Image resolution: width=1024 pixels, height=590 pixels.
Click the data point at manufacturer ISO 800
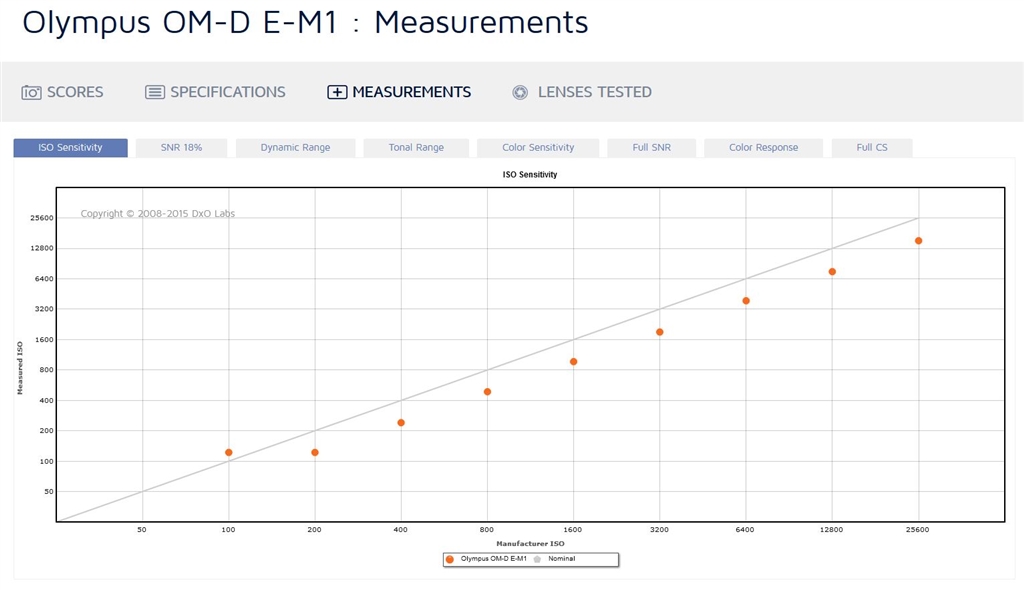coord(487,392)
